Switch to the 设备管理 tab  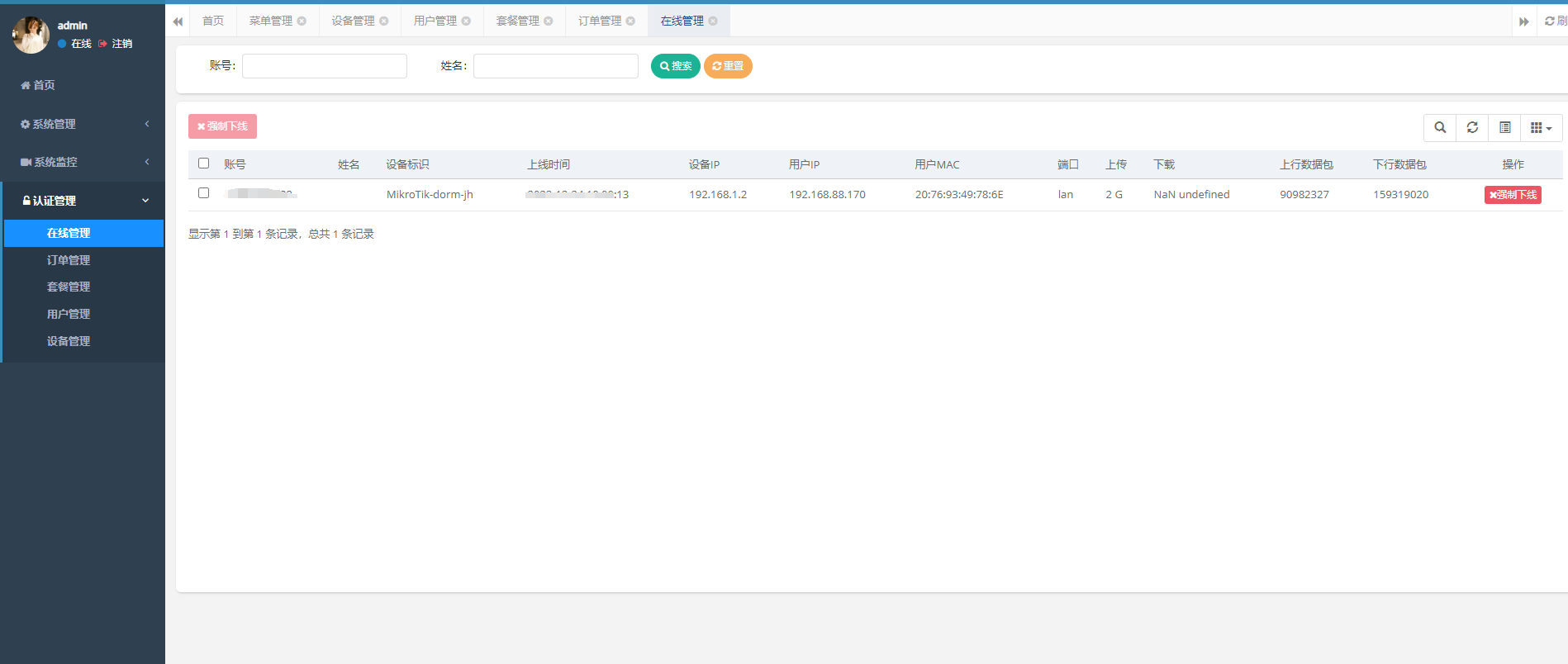[353, 21]
